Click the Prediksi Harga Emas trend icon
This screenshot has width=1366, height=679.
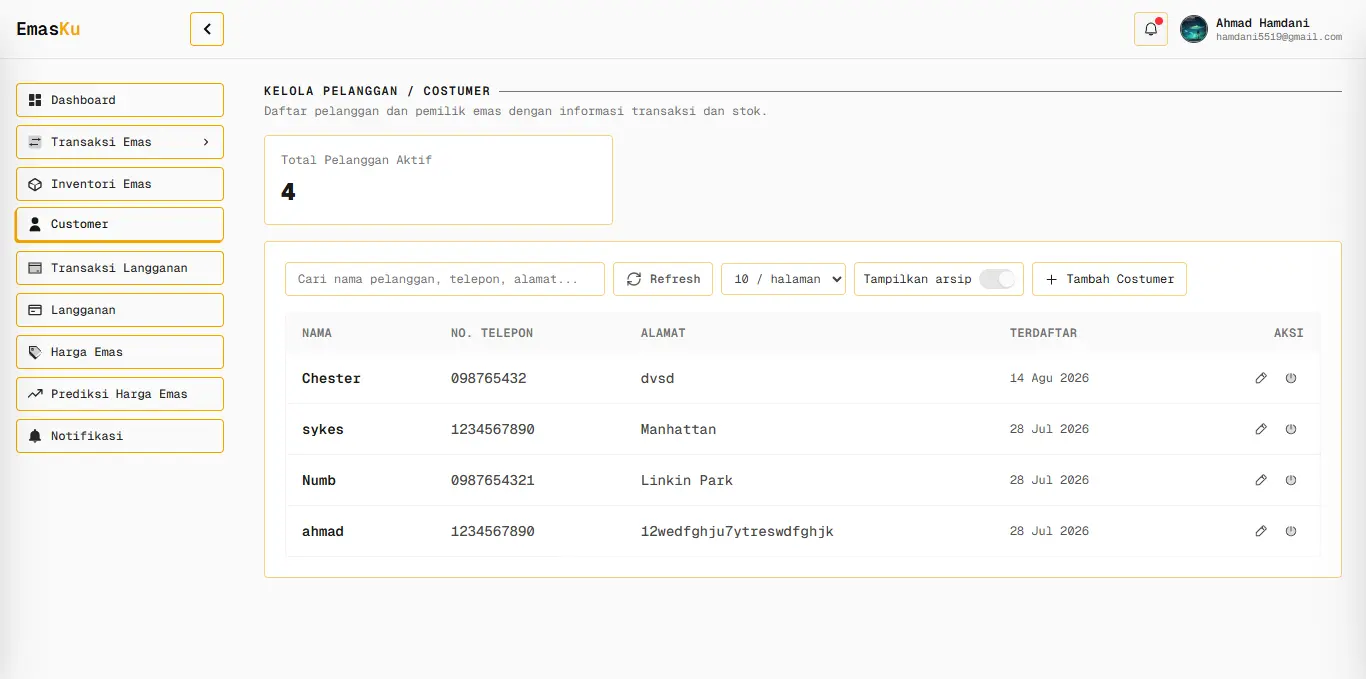35,394
